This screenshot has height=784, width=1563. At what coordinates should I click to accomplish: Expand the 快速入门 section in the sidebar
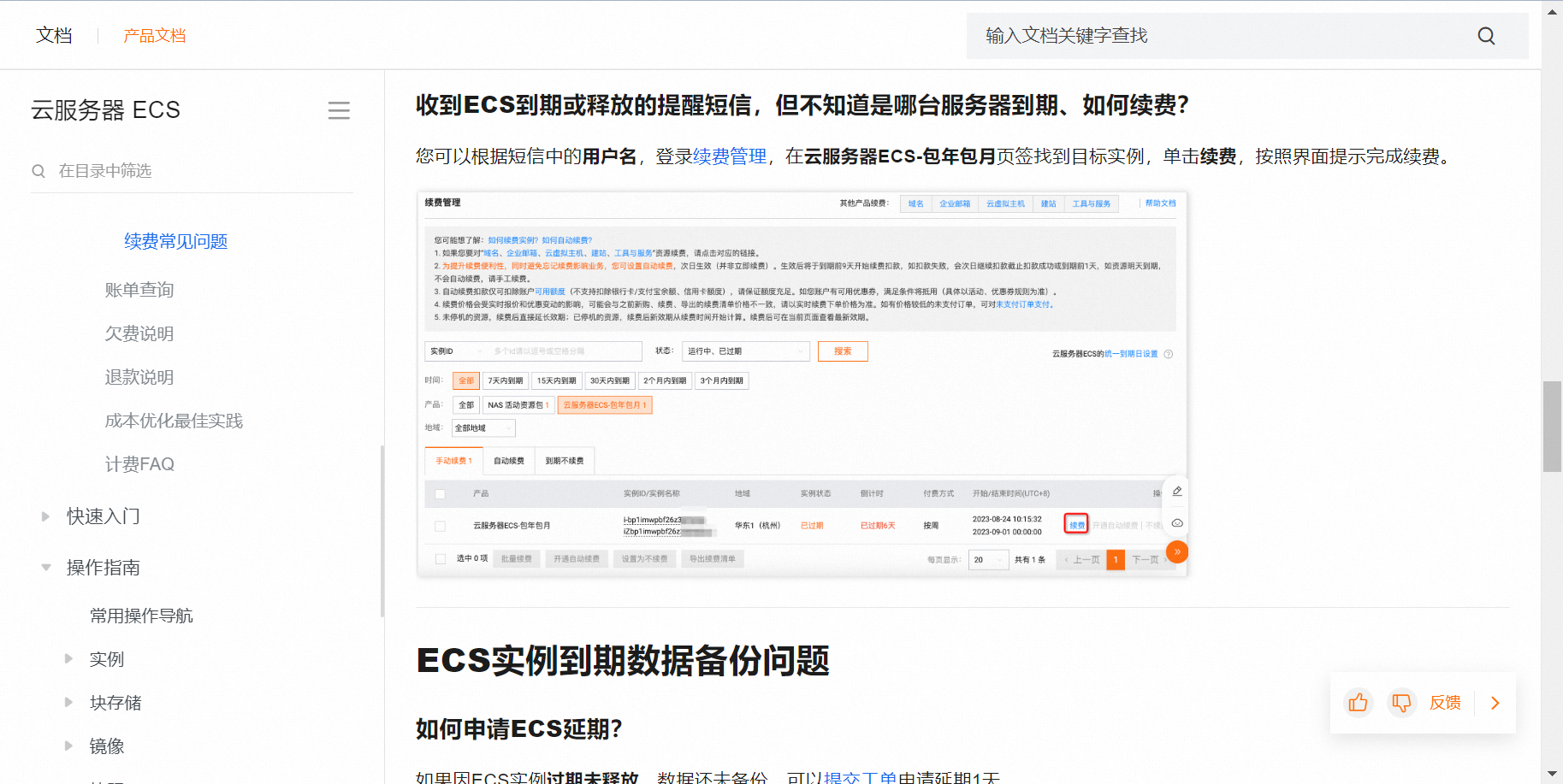45,516
